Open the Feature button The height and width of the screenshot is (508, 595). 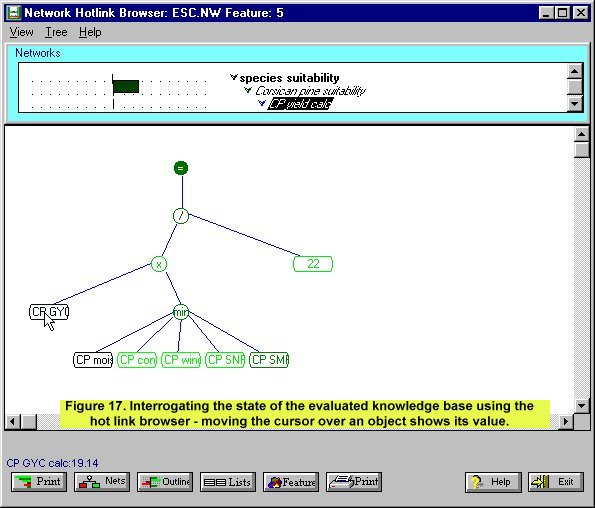pos(291,482)
